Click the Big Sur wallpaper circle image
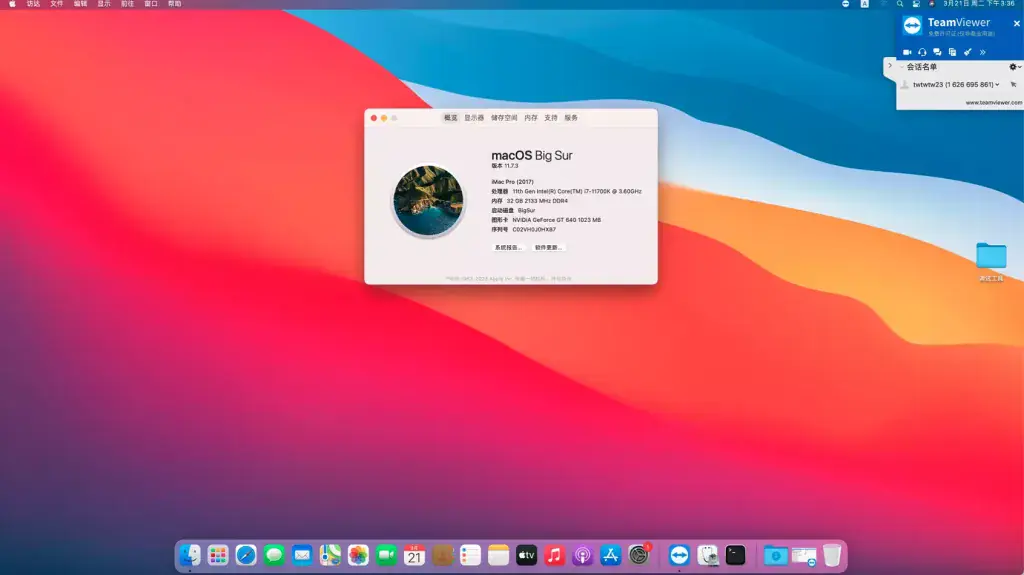 pos(428,201)
